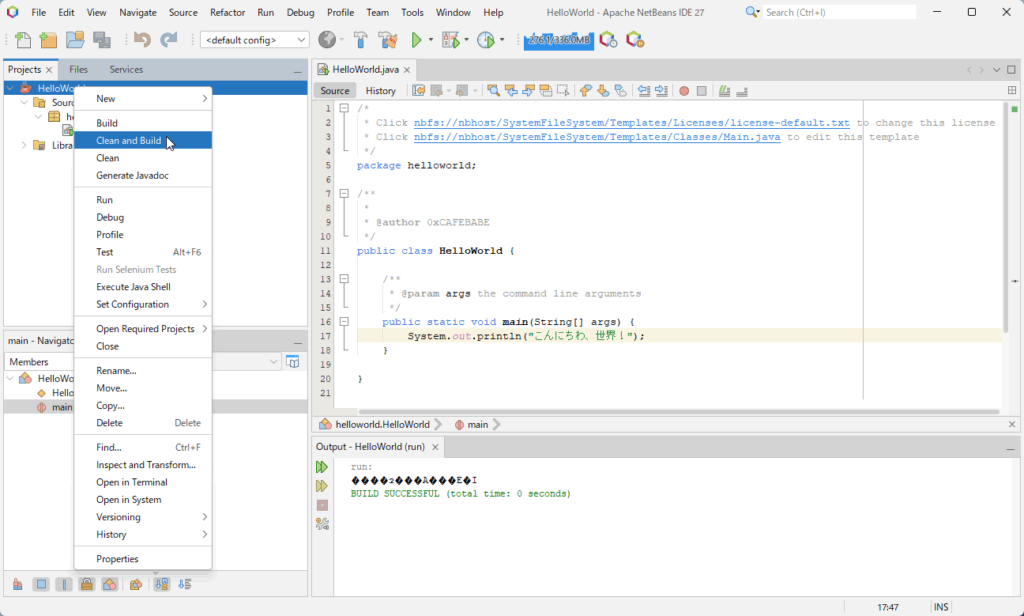The image size is (1024, 616).
Task: Click the Search input field
Action: click(x=838, y=12)
